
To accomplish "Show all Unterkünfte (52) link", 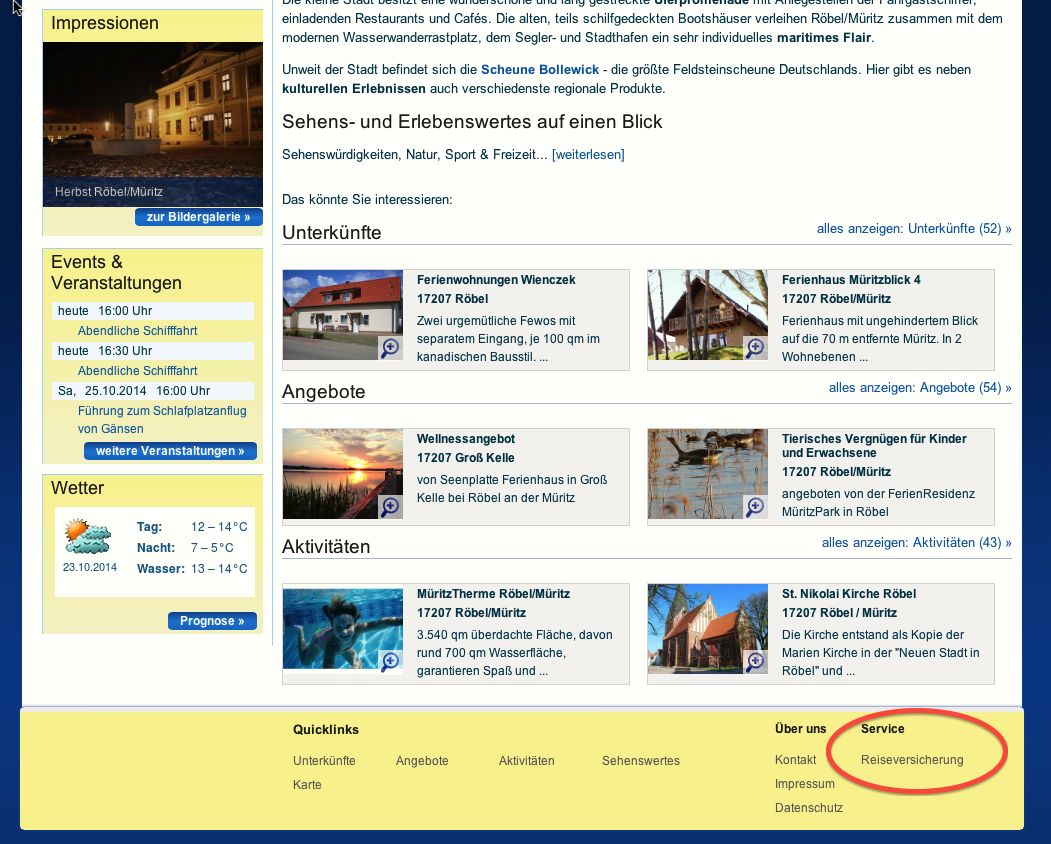I will [914, 229].
